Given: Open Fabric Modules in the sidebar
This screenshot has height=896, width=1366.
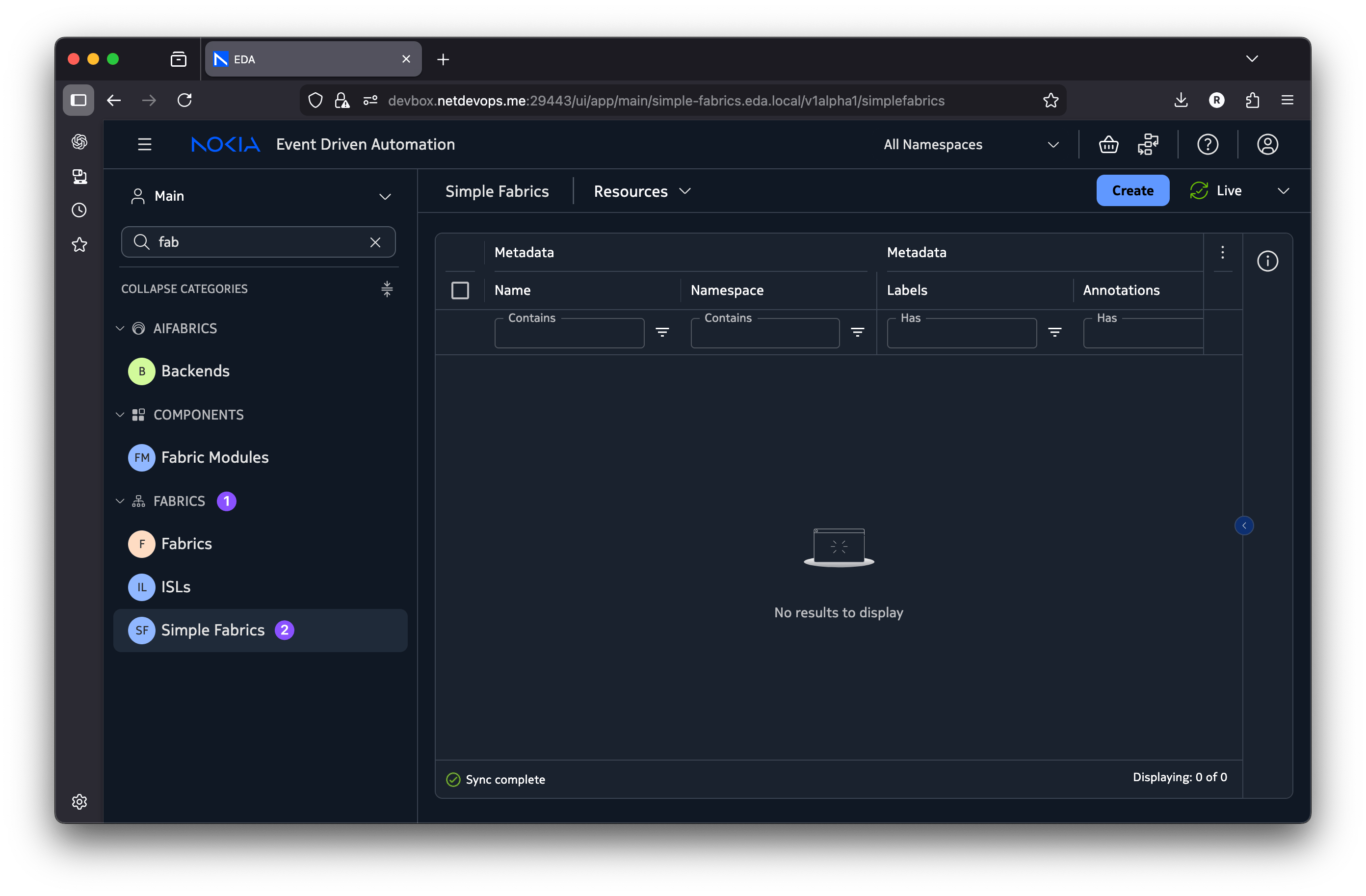Looking at the screenshot, I should coord(214,457).
